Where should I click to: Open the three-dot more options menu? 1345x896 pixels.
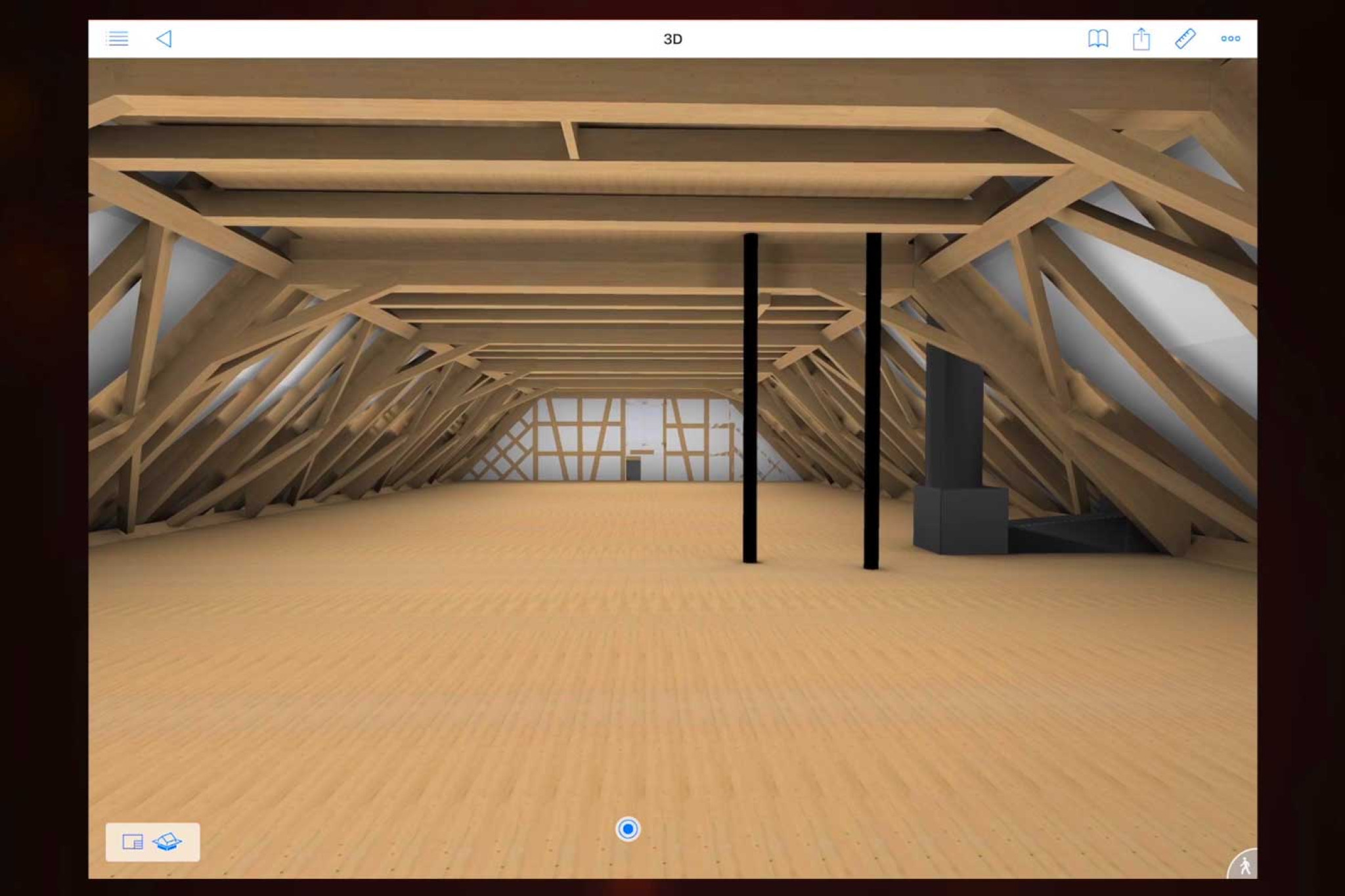(x=1230, y=39)
